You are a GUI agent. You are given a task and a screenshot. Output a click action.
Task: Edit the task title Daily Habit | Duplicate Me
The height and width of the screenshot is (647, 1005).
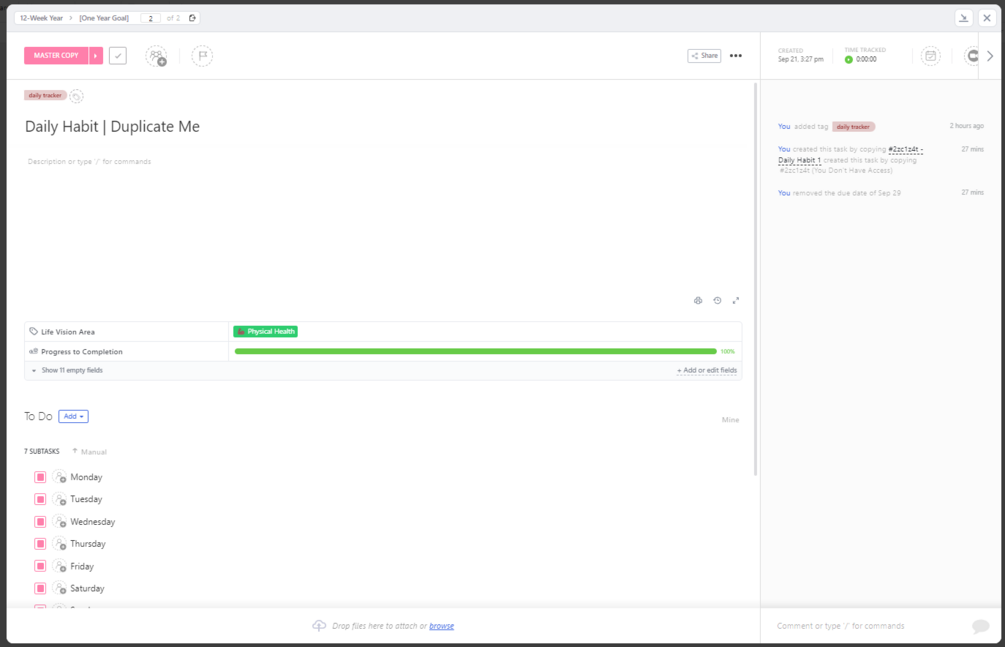coord(112,126)
